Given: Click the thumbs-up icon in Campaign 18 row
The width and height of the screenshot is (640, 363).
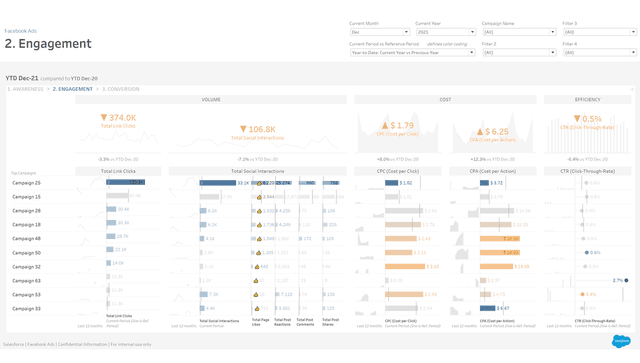Looking at the screenshot, I should click(259, 225).
